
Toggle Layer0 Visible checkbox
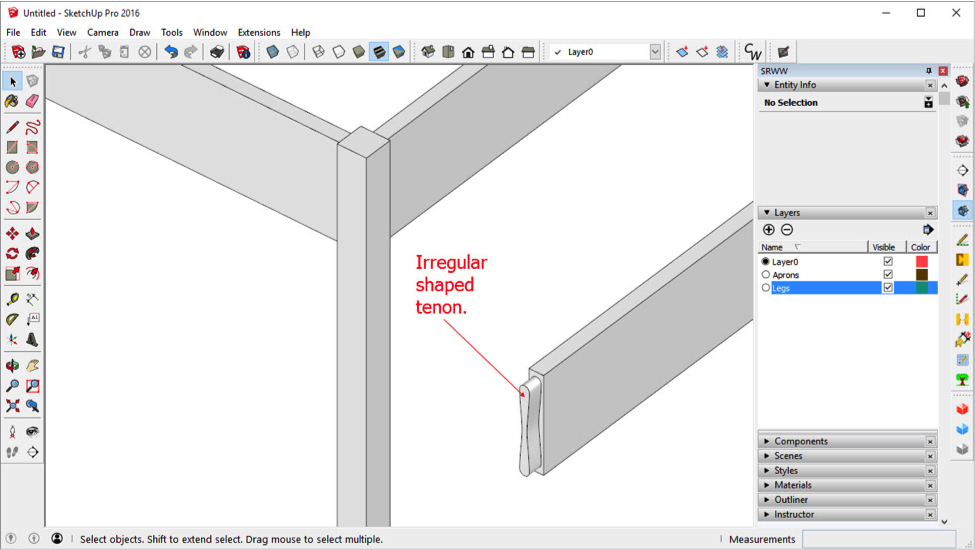[887, 261]
